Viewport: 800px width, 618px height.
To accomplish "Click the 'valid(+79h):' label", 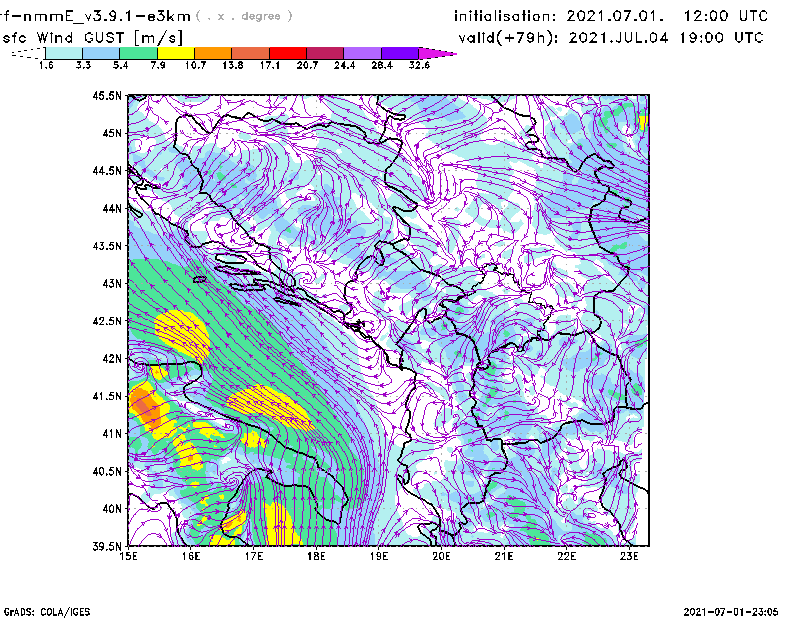I will (x=508, y=38).
